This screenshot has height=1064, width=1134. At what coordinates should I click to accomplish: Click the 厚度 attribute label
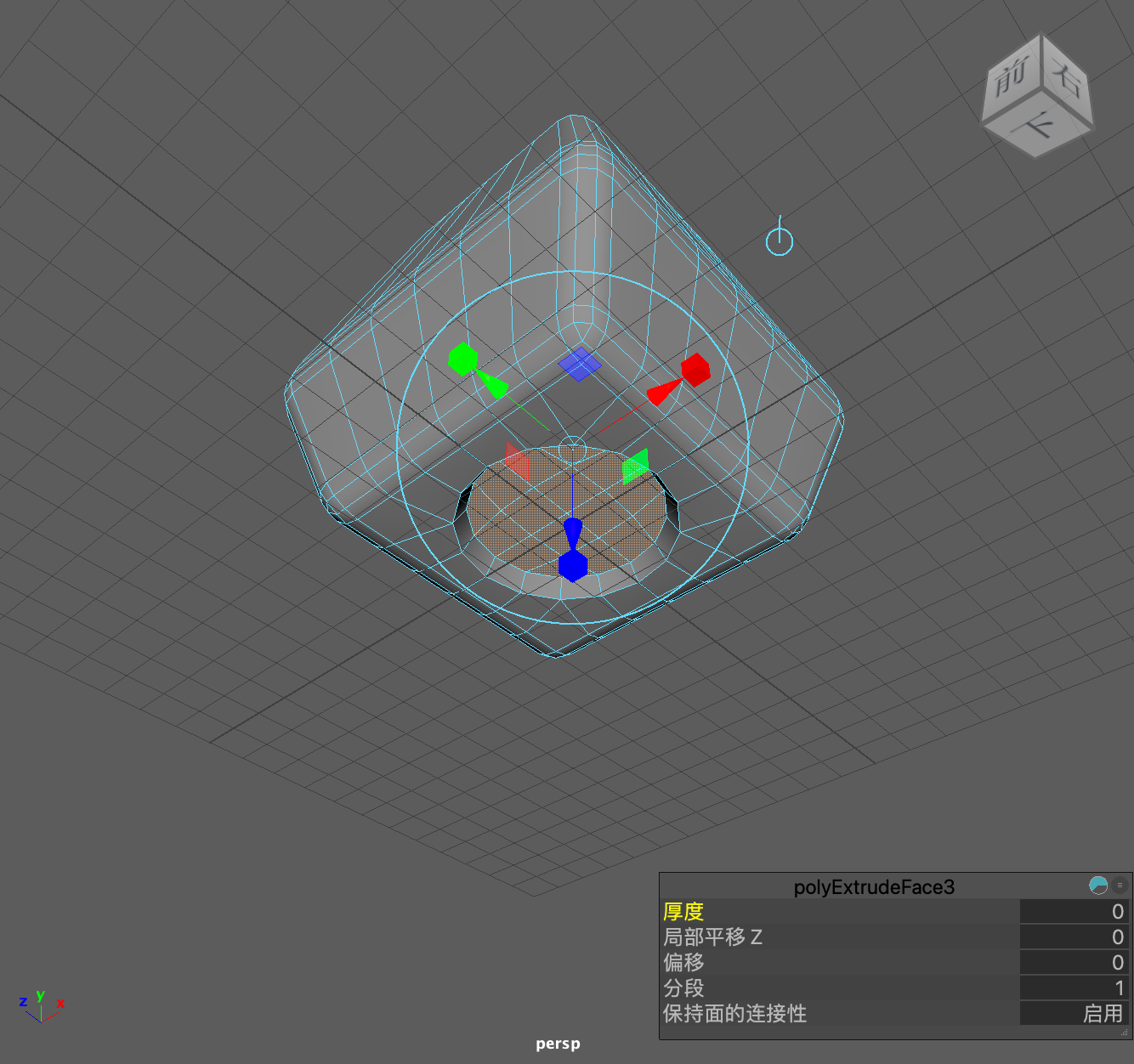[x=683, y=912]
